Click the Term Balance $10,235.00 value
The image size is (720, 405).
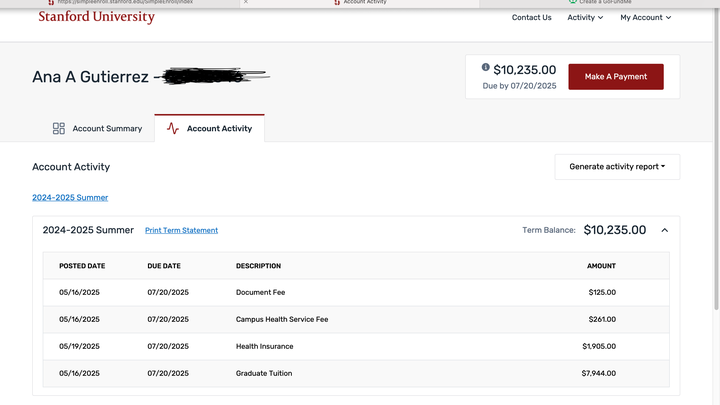pos(615,230)
